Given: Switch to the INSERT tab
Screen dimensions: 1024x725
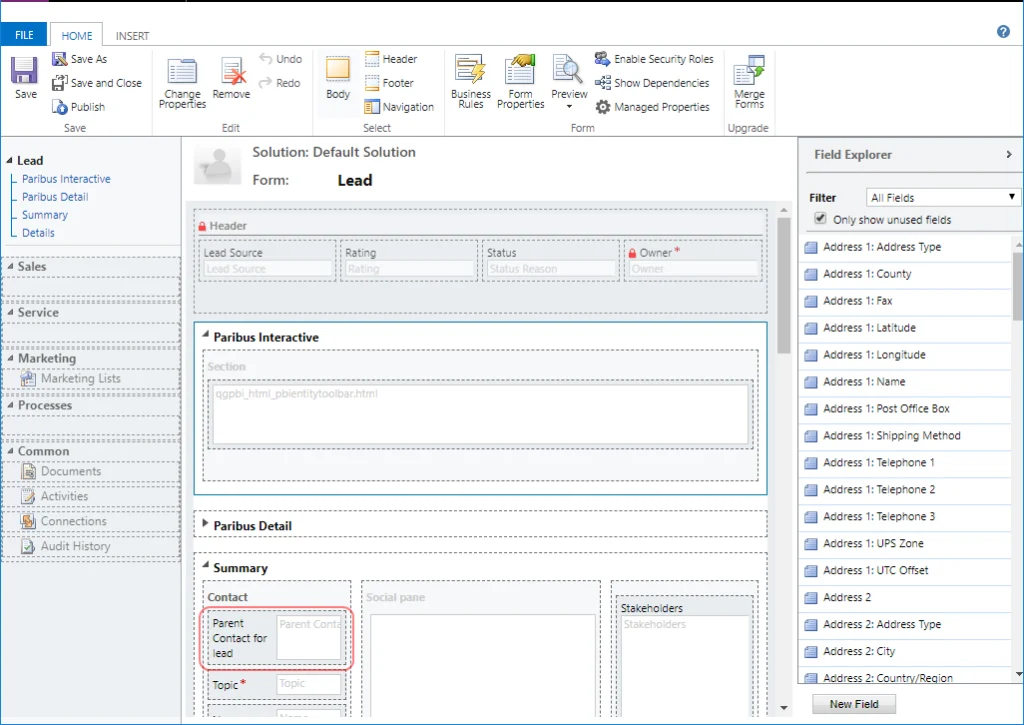Looking at the screenshot, I should coord(133,36).
